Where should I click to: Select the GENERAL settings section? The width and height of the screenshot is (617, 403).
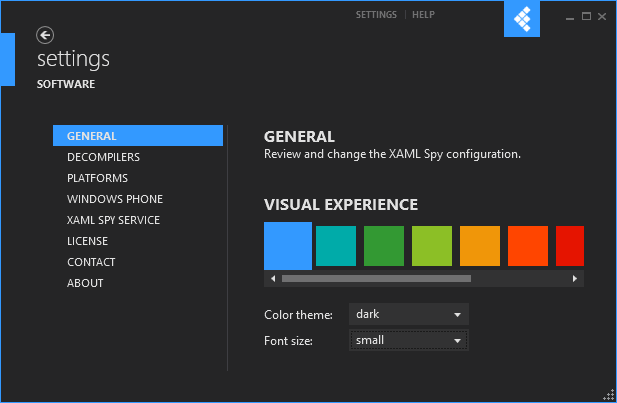(x=138, y=136)
